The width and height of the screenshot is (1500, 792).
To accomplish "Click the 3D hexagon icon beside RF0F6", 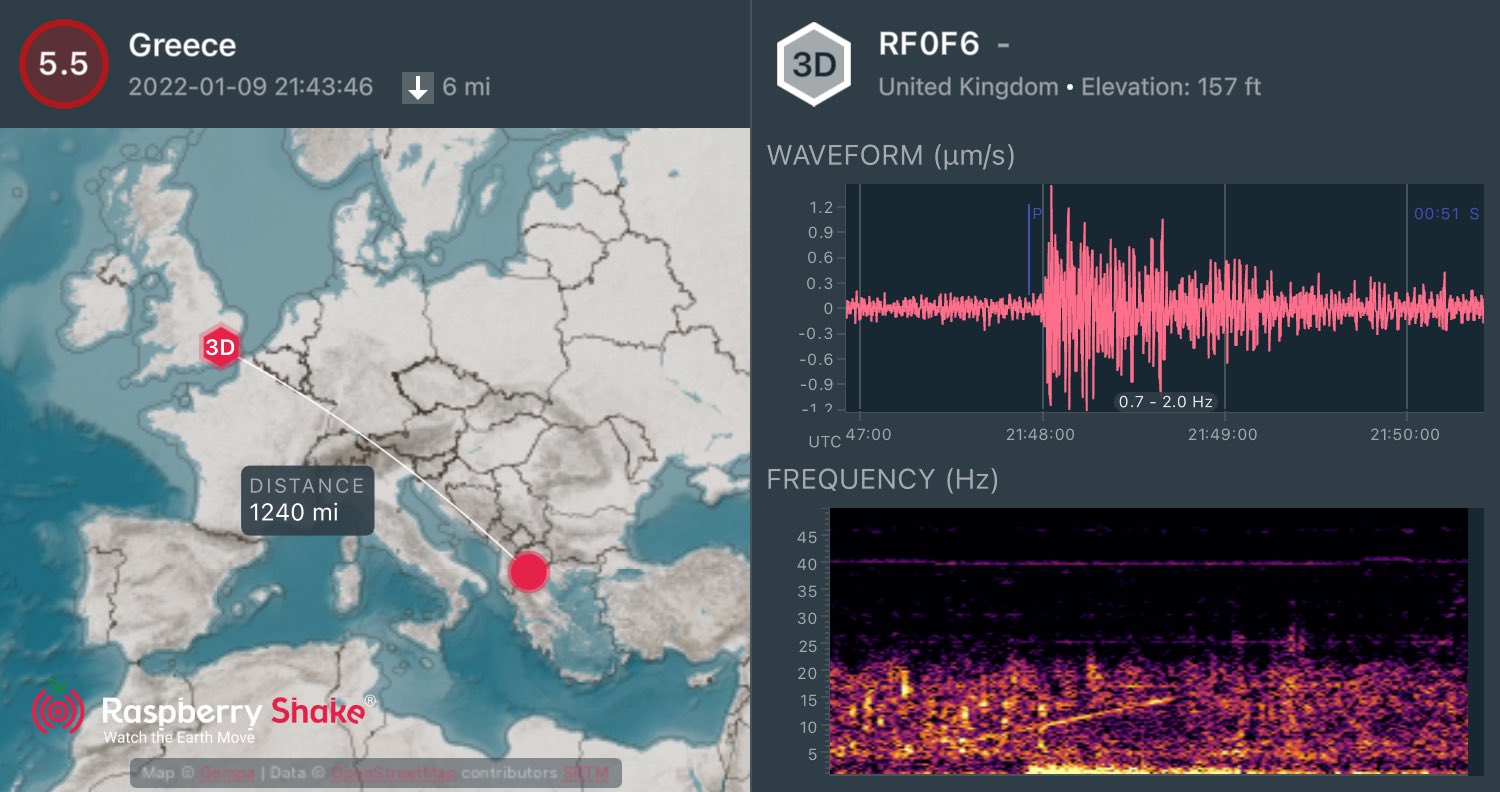I will tap(814, 65).
